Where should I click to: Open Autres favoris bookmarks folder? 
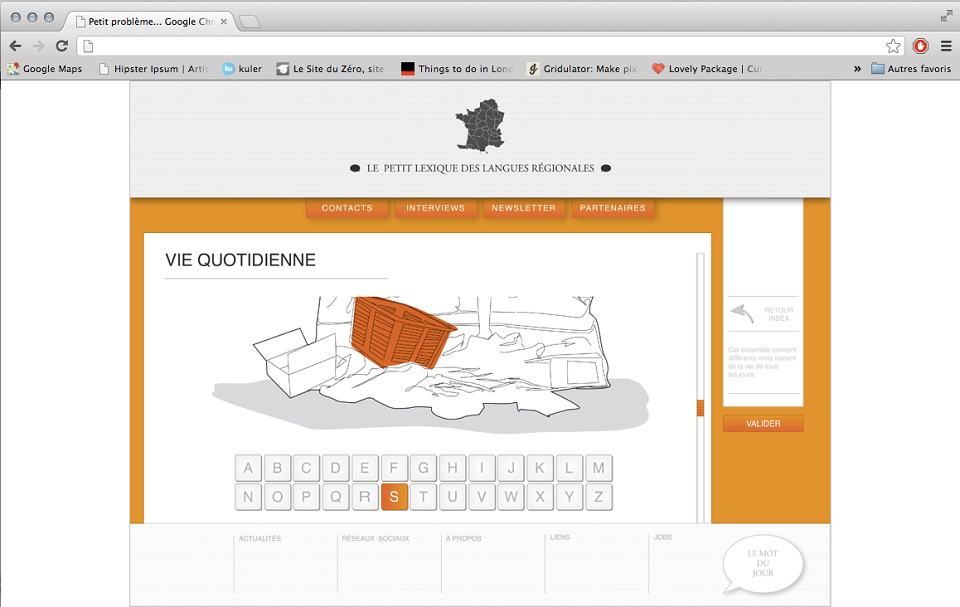coord(911,69)
